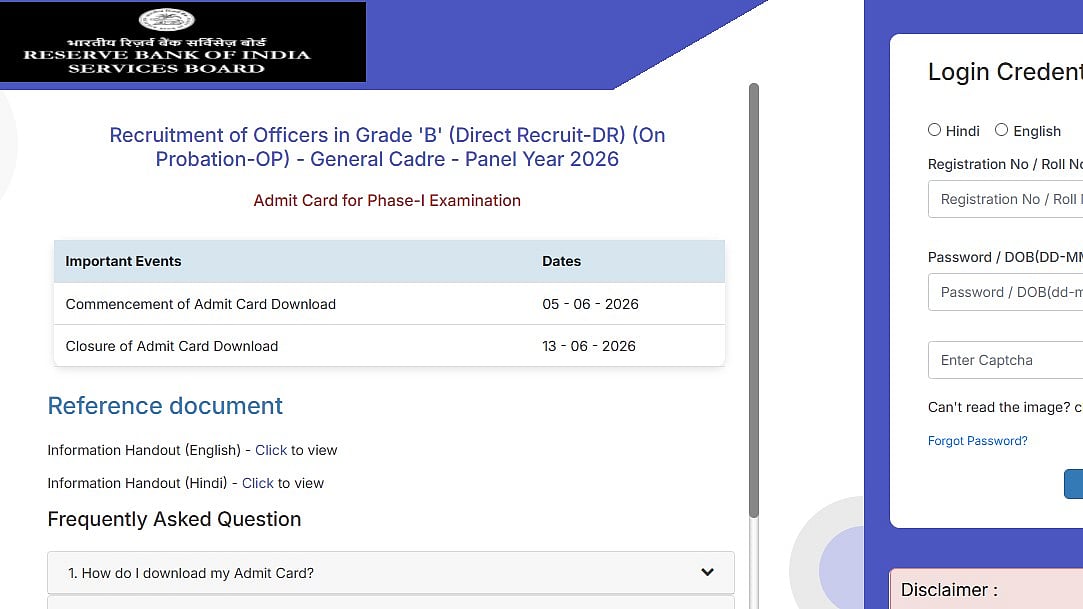Click 'Commencement of Admit Card Download' row text
Viewport: 1083px width, 609px height.
(x=200, y=304)
